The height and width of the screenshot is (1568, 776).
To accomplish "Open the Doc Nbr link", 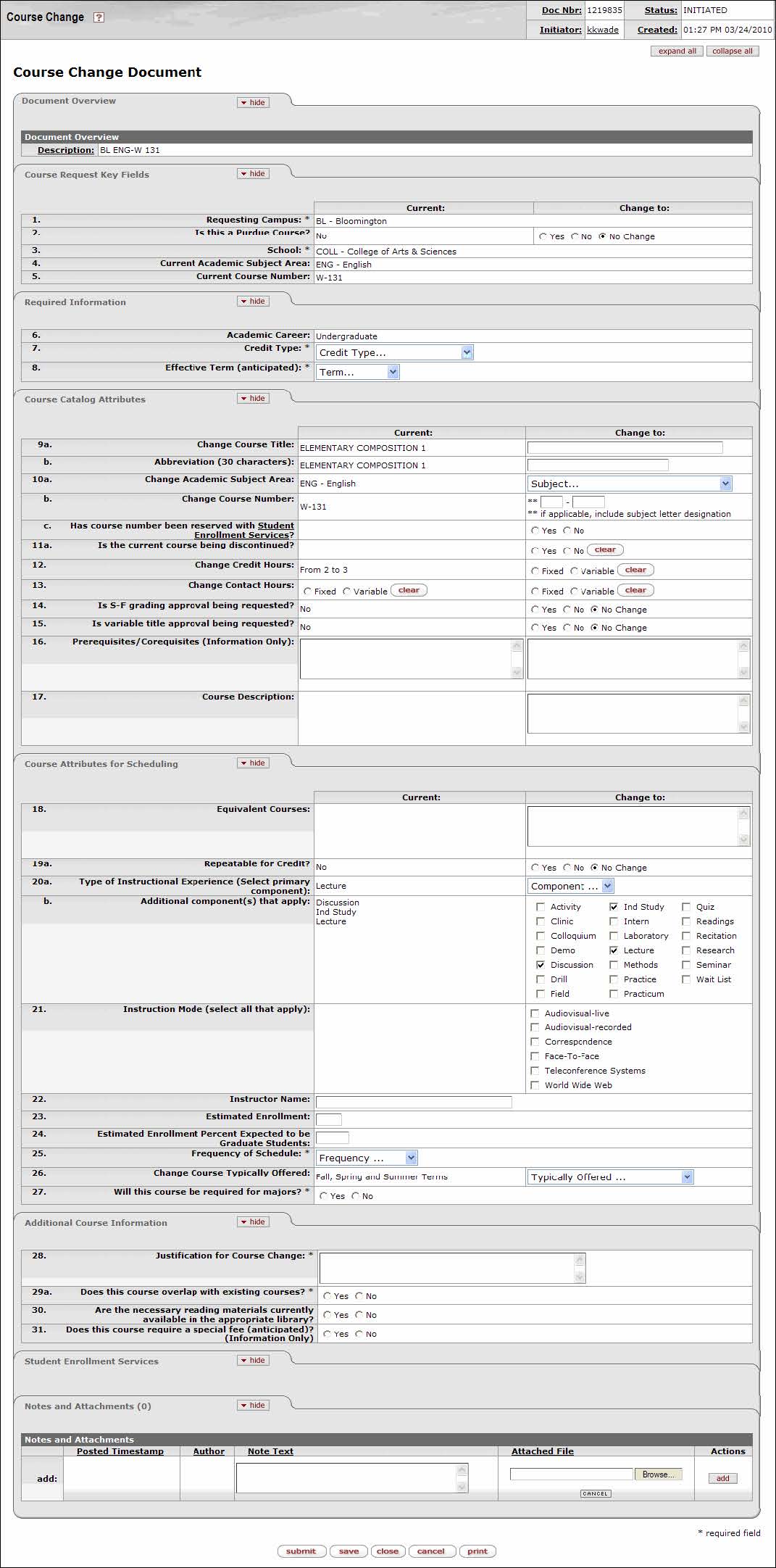I will [x=562, y=10].
